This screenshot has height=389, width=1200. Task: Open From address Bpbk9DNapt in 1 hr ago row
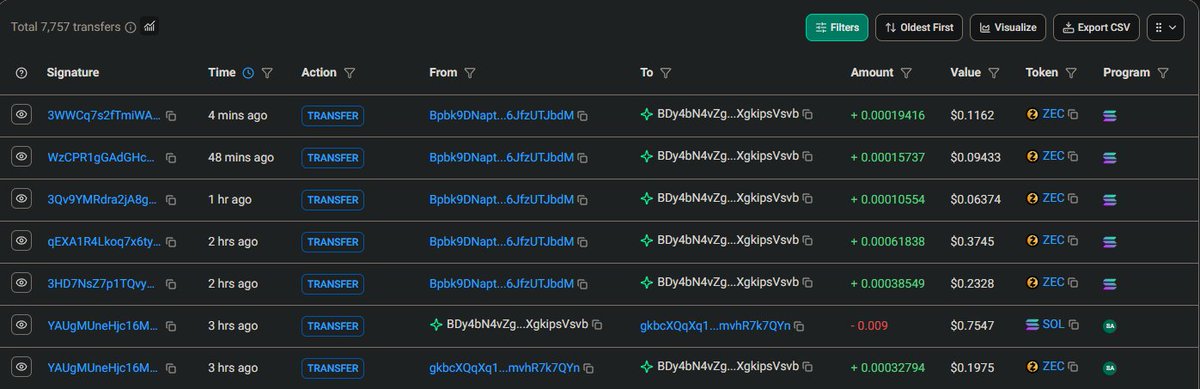click(x=501, y=200)
